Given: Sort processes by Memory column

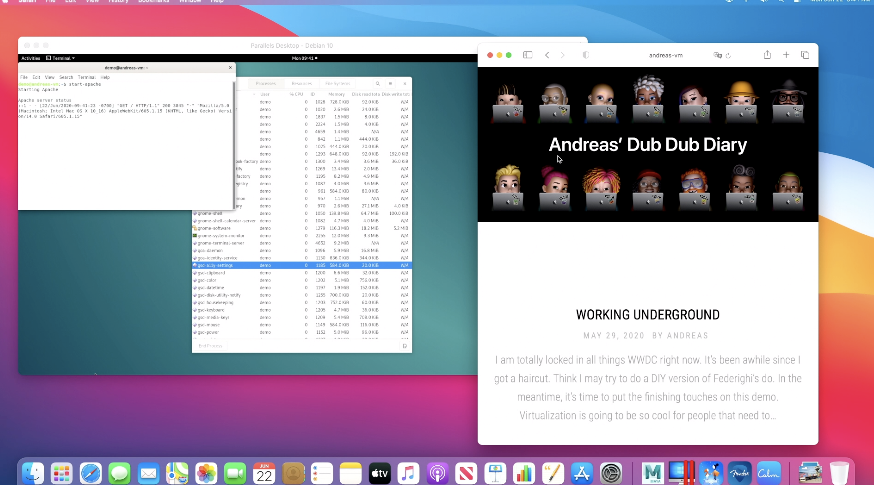Looking at the screenshot, I should tap(336, 94).
